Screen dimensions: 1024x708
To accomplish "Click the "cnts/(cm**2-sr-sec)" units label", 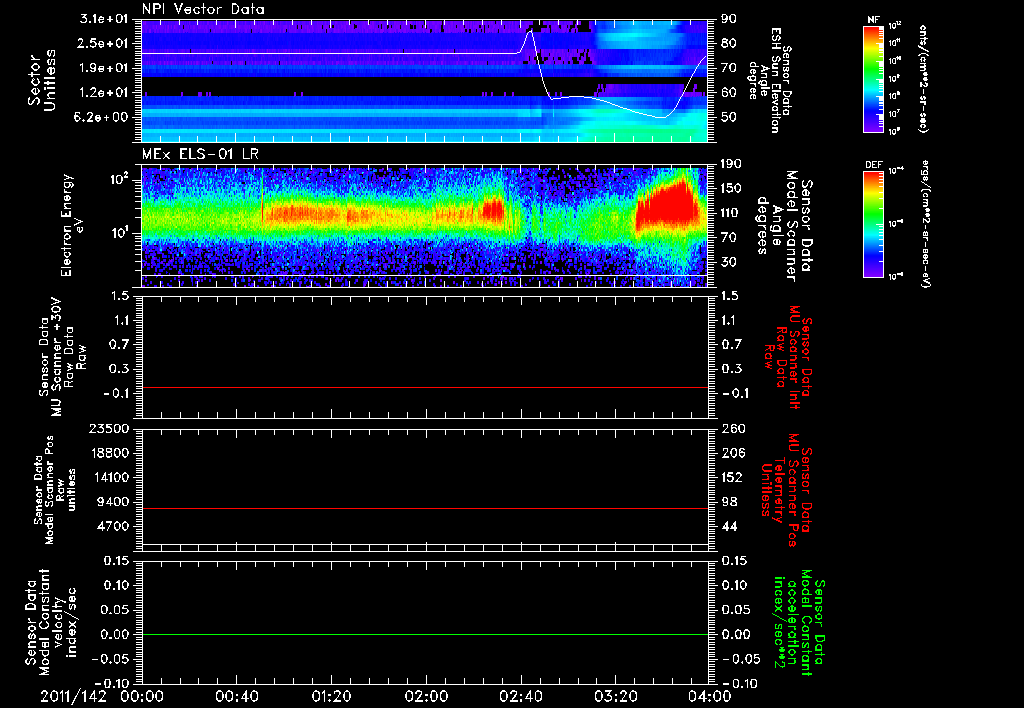I will 923,79.
